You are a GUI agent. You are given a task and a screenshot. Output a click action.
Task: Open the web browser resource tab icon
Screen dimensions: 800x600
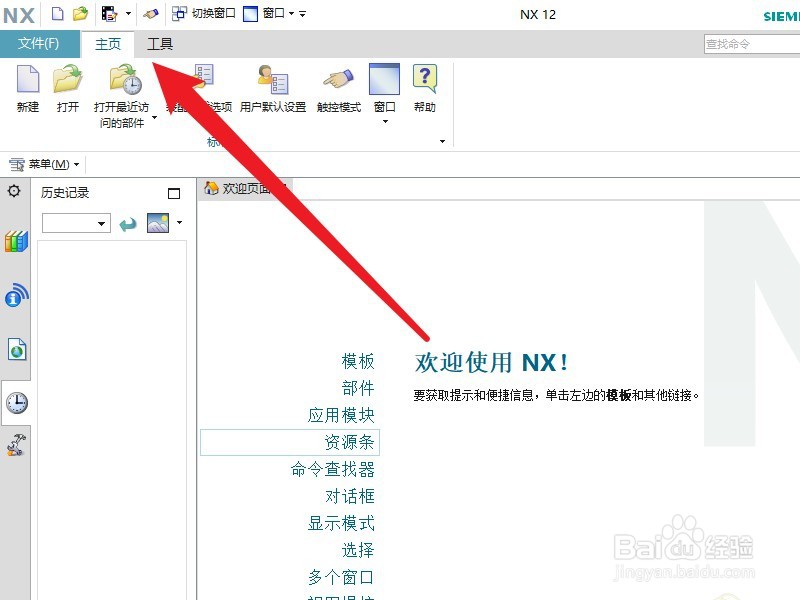pyautogui.click(x=17, y=350)
